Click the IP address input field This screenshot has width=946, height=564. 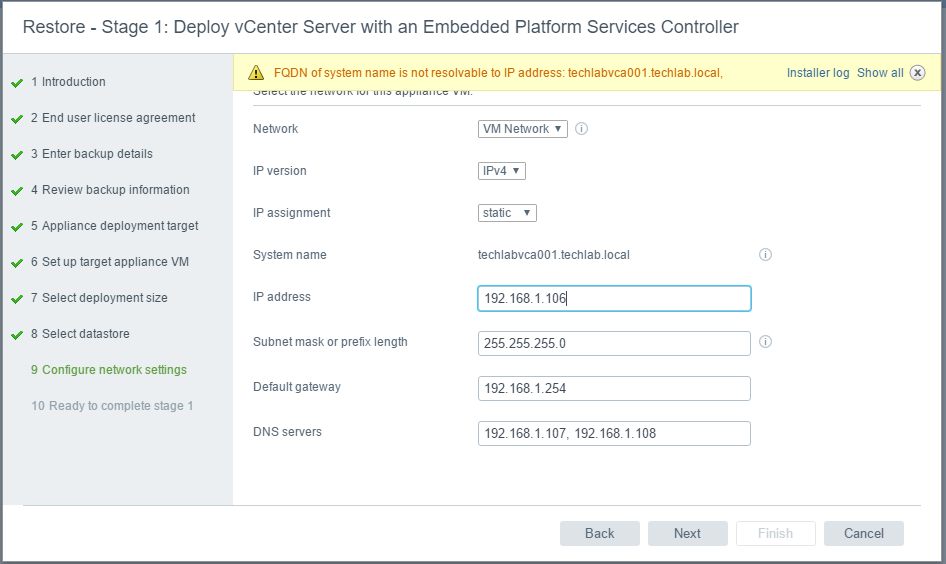click(614, 299)
